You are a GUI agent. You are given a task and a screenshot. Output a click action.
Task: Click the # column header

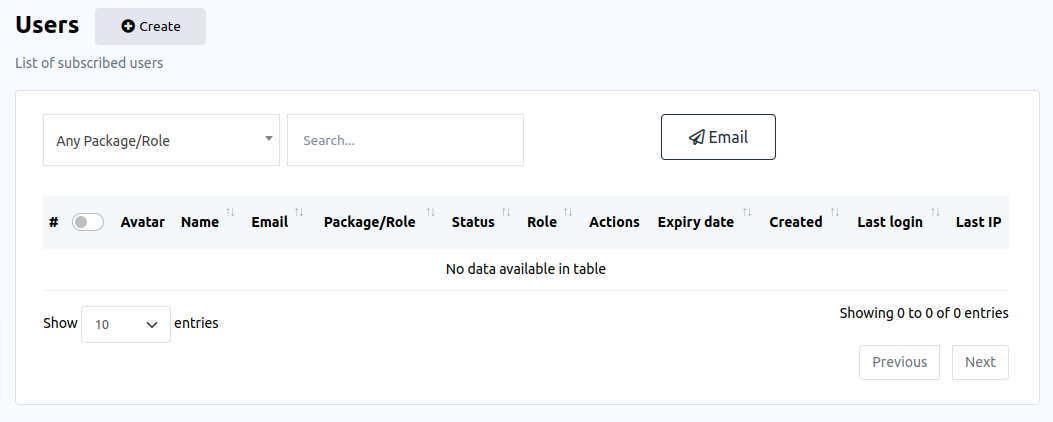(53, 222)
